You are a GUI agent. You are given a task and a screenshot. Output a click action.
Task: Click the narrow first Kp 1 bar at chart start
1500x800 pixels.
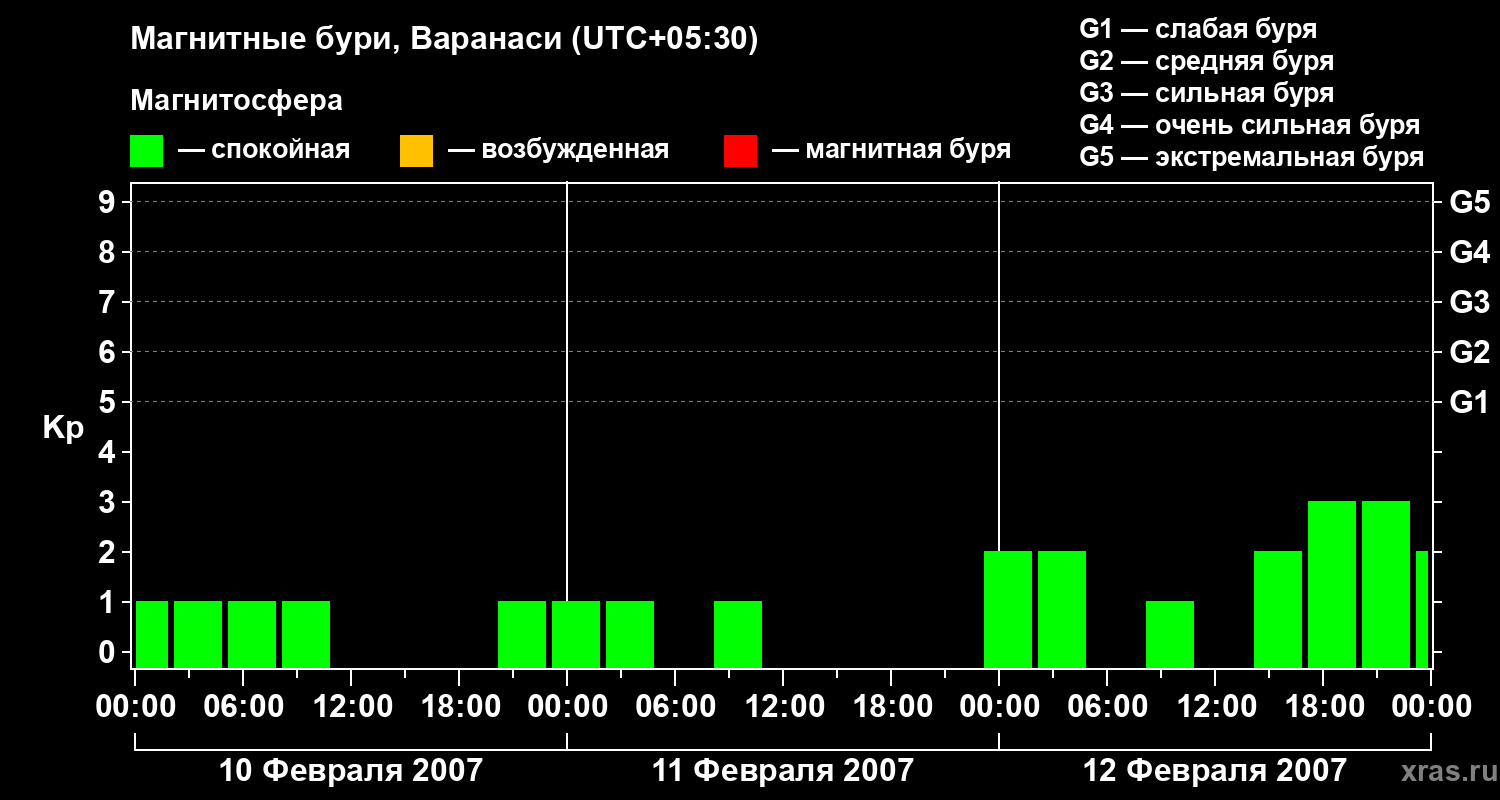pos(152,634)
